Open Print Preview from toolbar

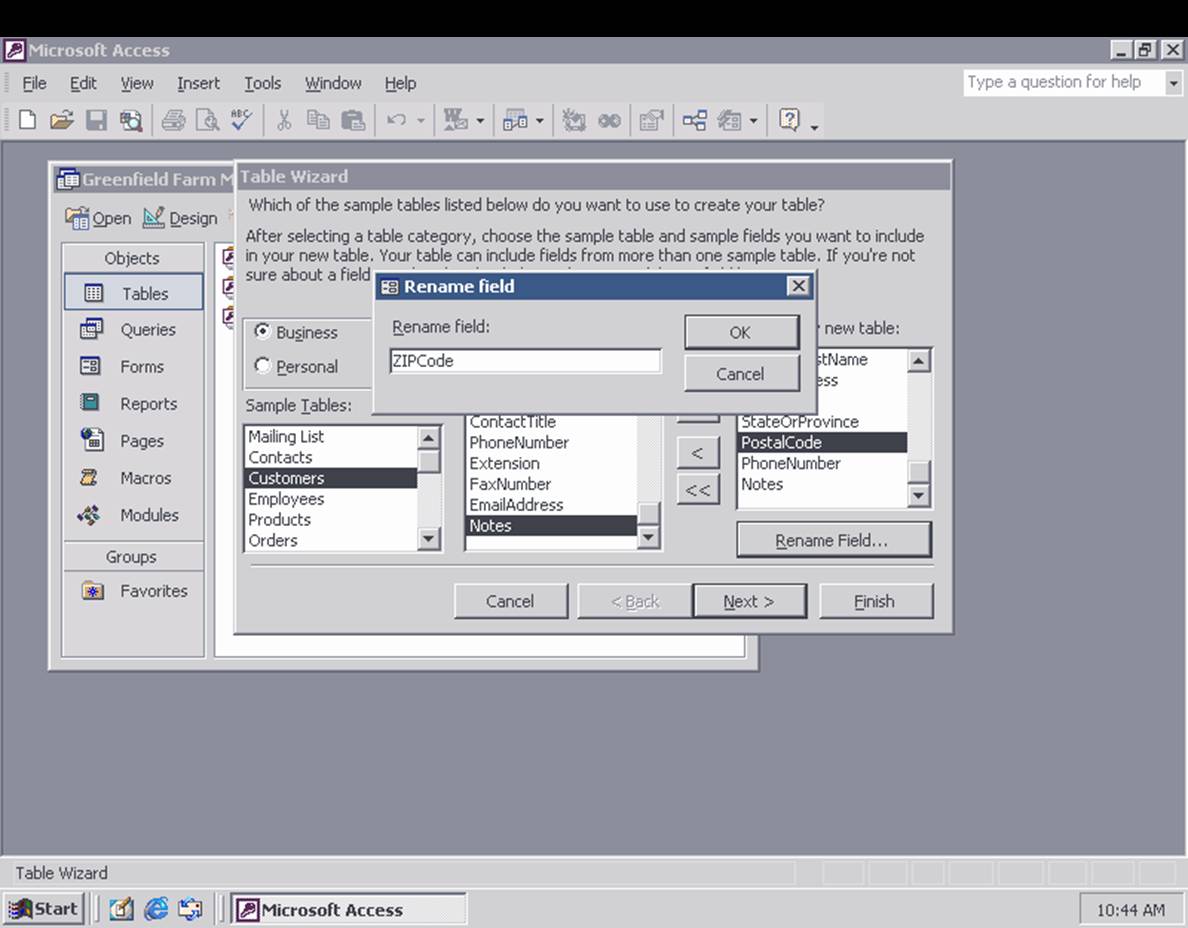pos(207,120)
